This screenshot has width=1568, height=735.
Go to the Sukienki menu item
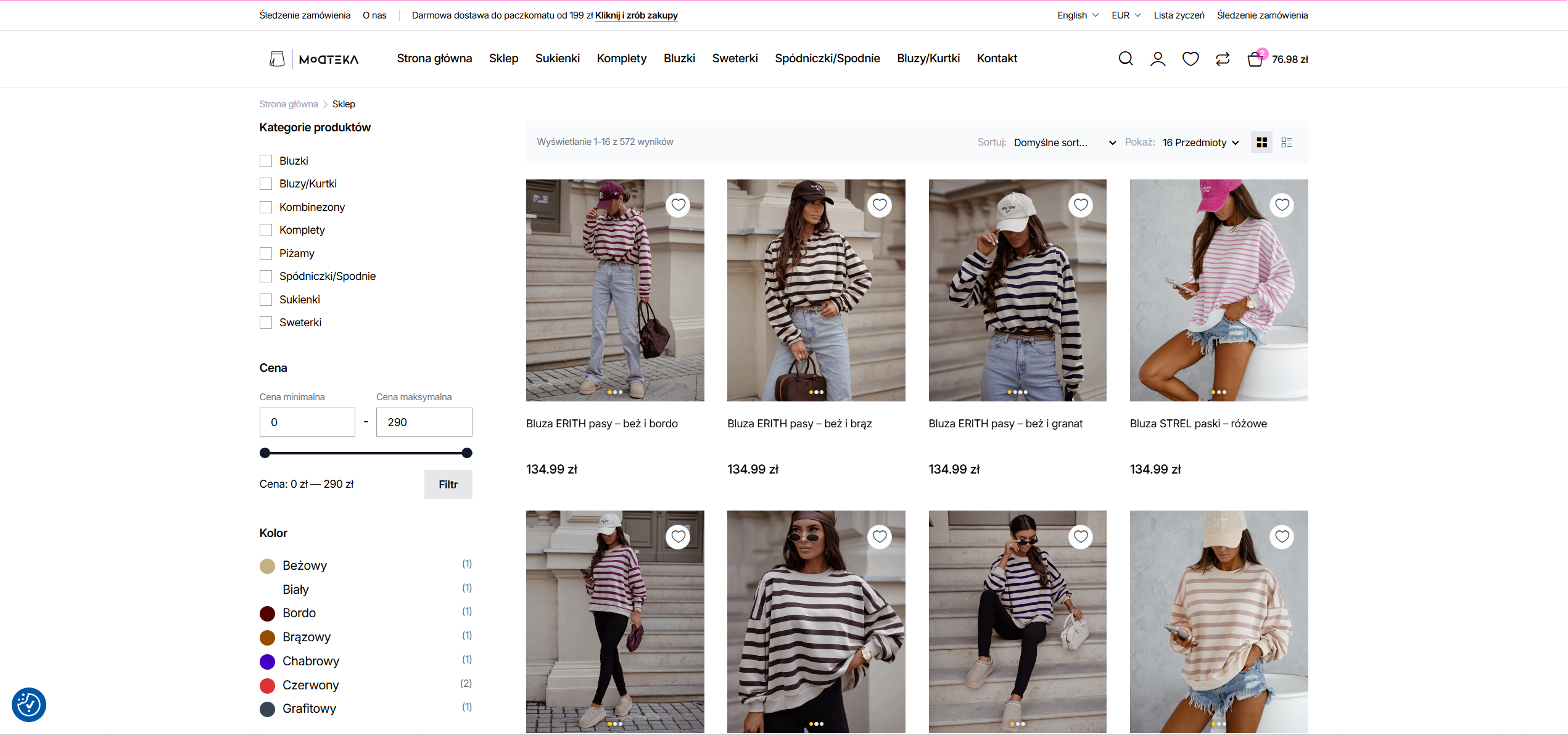pos(557,59)
